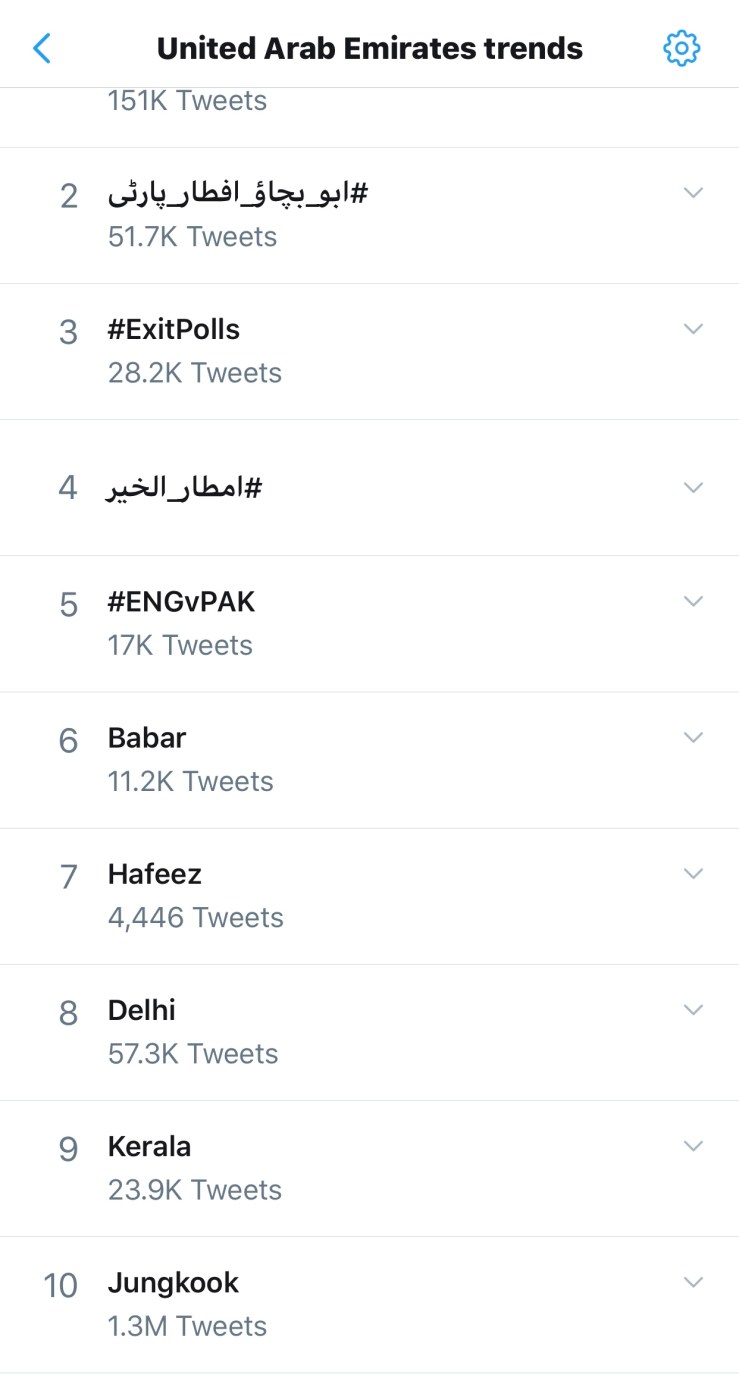Open the Jungkook trending topic
The height and width of the screenshot is (1378, 739).
pyautogui.click(x=173, y=1282)
